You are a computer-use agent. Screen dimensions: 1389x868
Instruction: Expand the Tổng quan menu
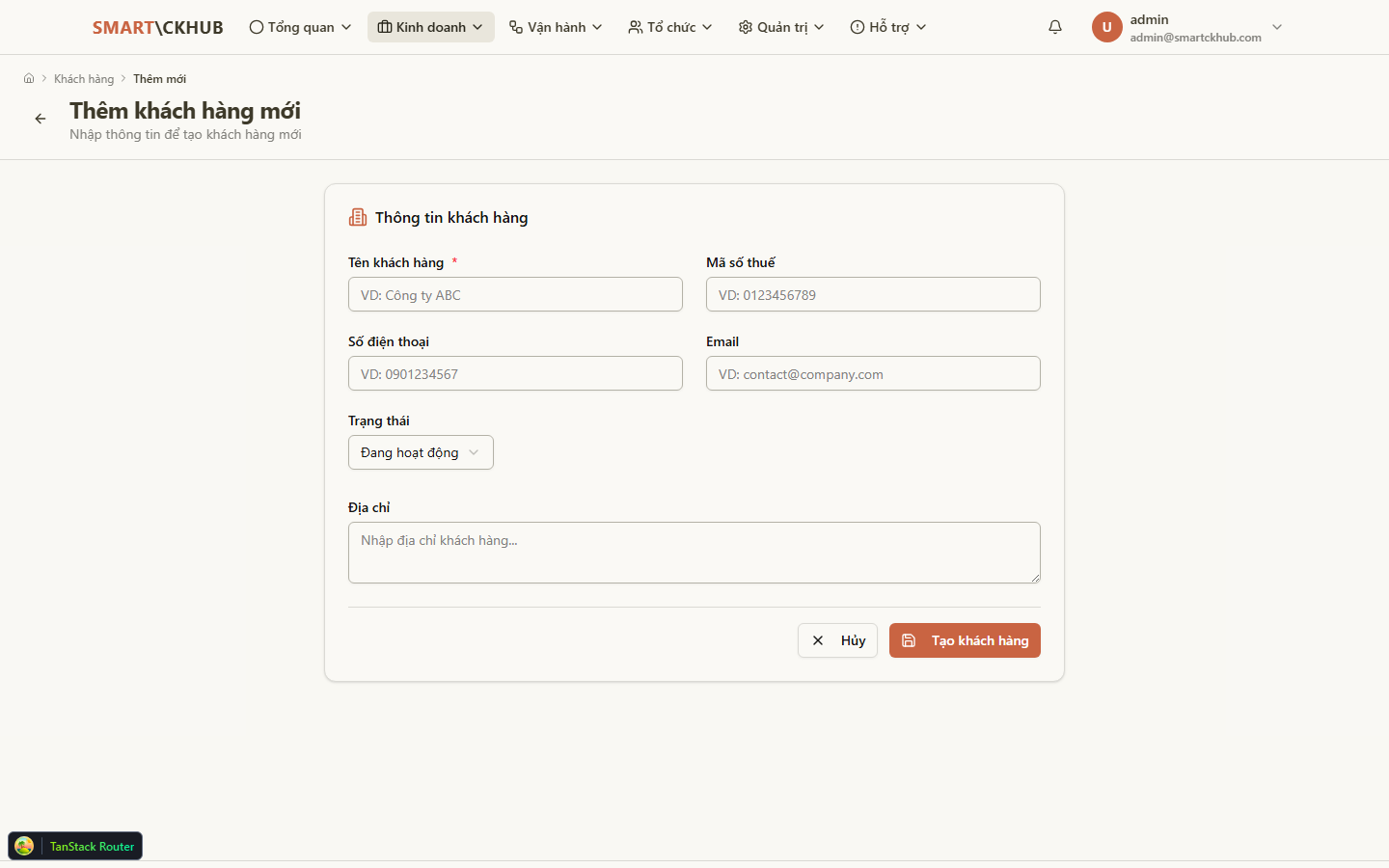300,27
